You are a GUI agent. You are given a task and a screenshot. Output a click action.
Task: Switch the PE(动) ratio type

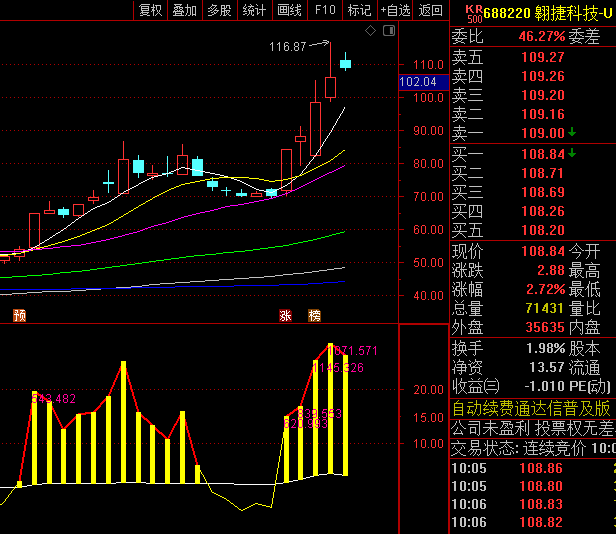591,386
